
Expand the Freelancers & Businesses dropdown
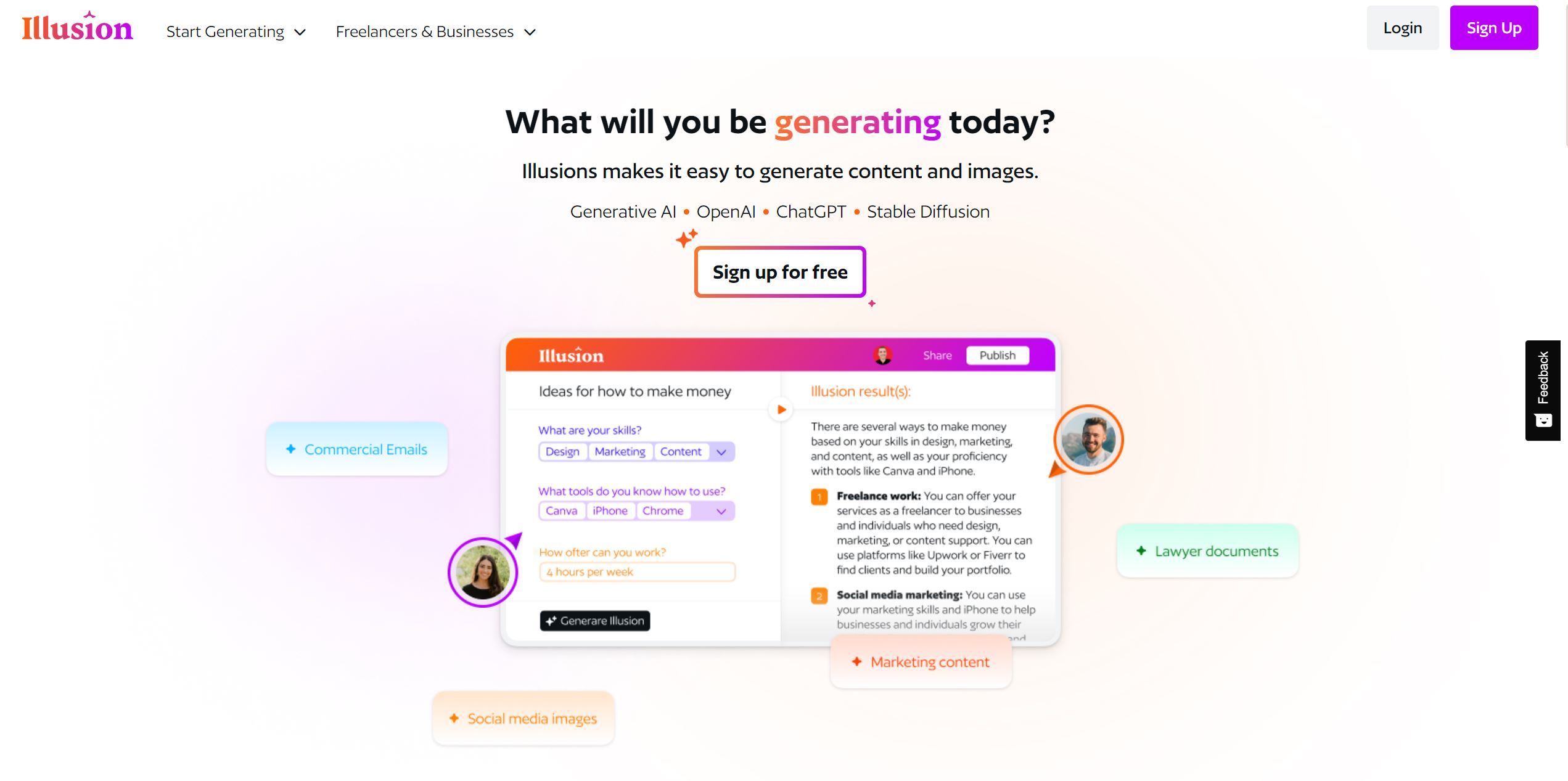click(x=436, y=31)
